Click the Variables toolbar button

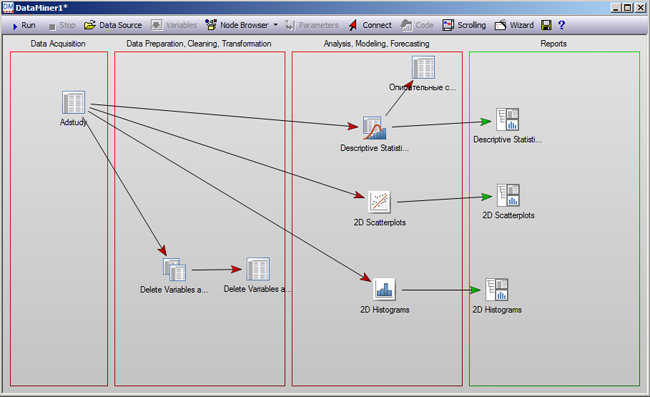pyautogui.click(x=174, y=25)
